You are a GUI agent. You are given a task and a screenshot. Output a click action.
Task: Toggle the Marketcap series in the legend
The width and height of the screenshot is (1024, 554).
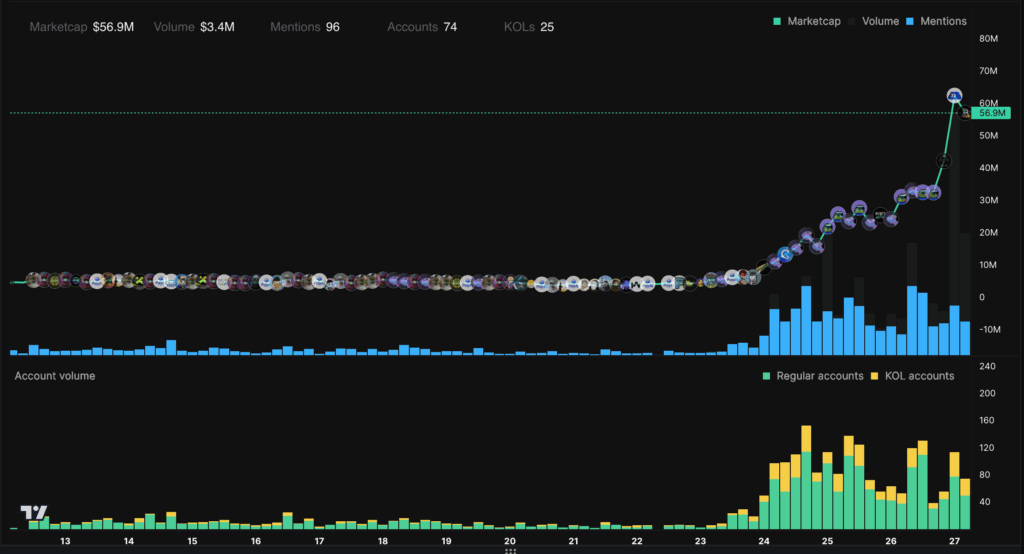pyautogui.click(x=812, y=21)
